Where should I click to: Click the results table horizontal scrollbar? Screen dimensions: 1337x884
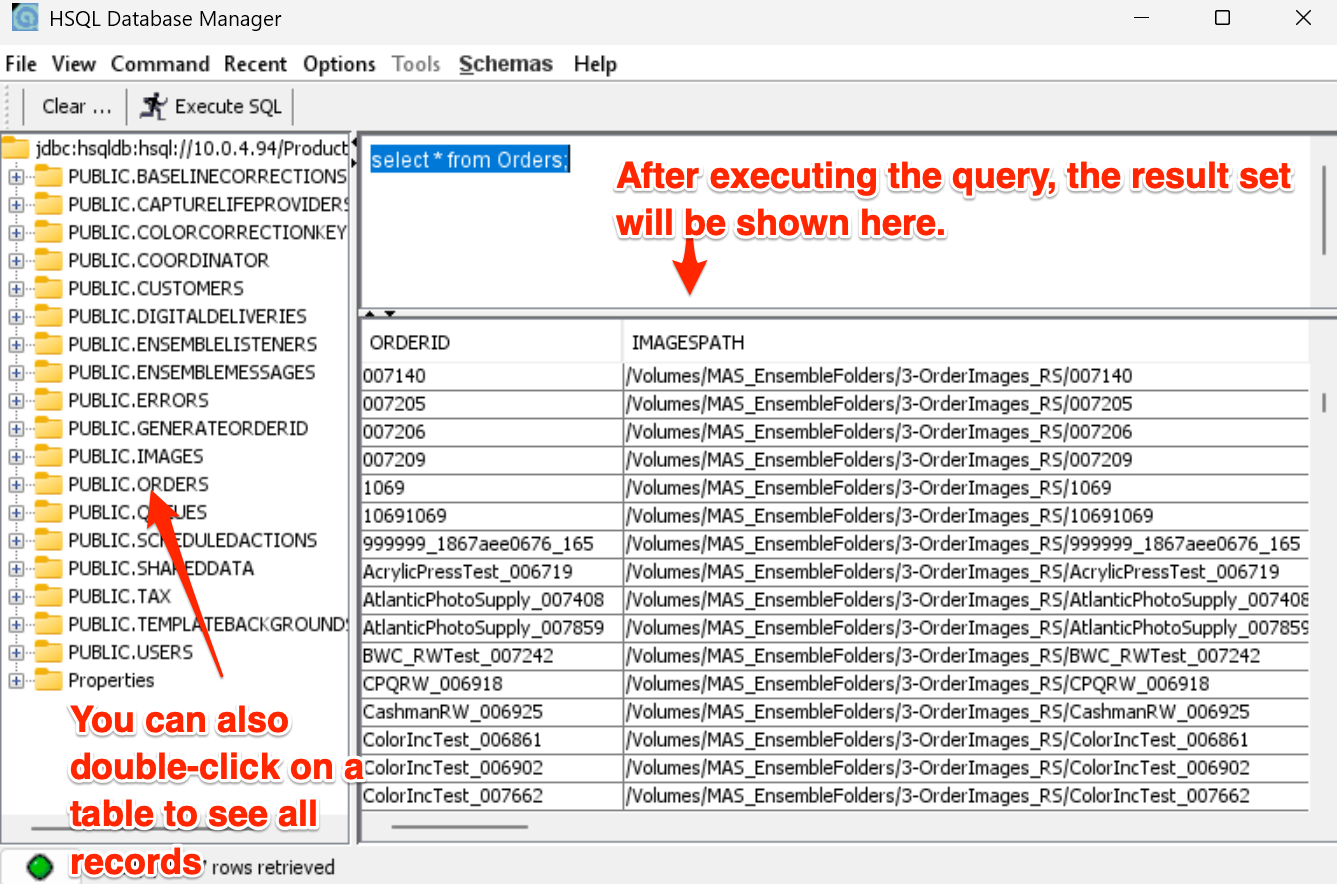(460, 826)
